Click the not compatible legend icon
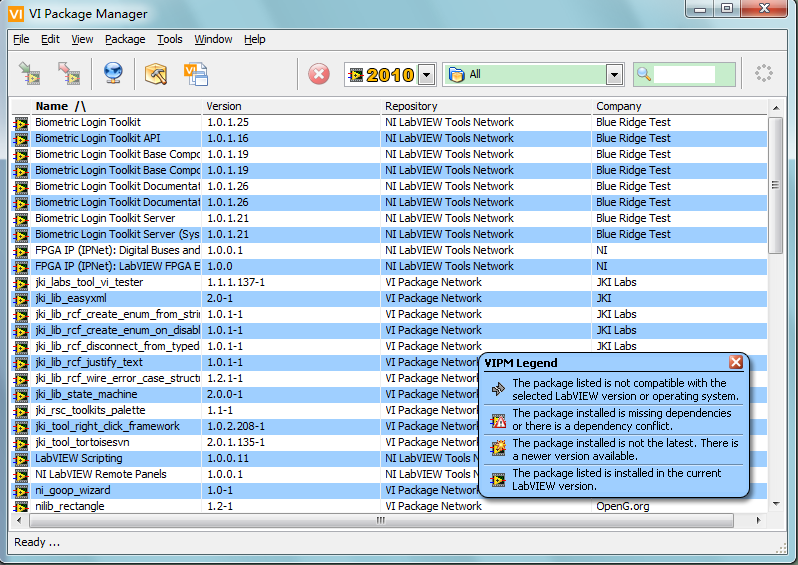 point(498,389)
